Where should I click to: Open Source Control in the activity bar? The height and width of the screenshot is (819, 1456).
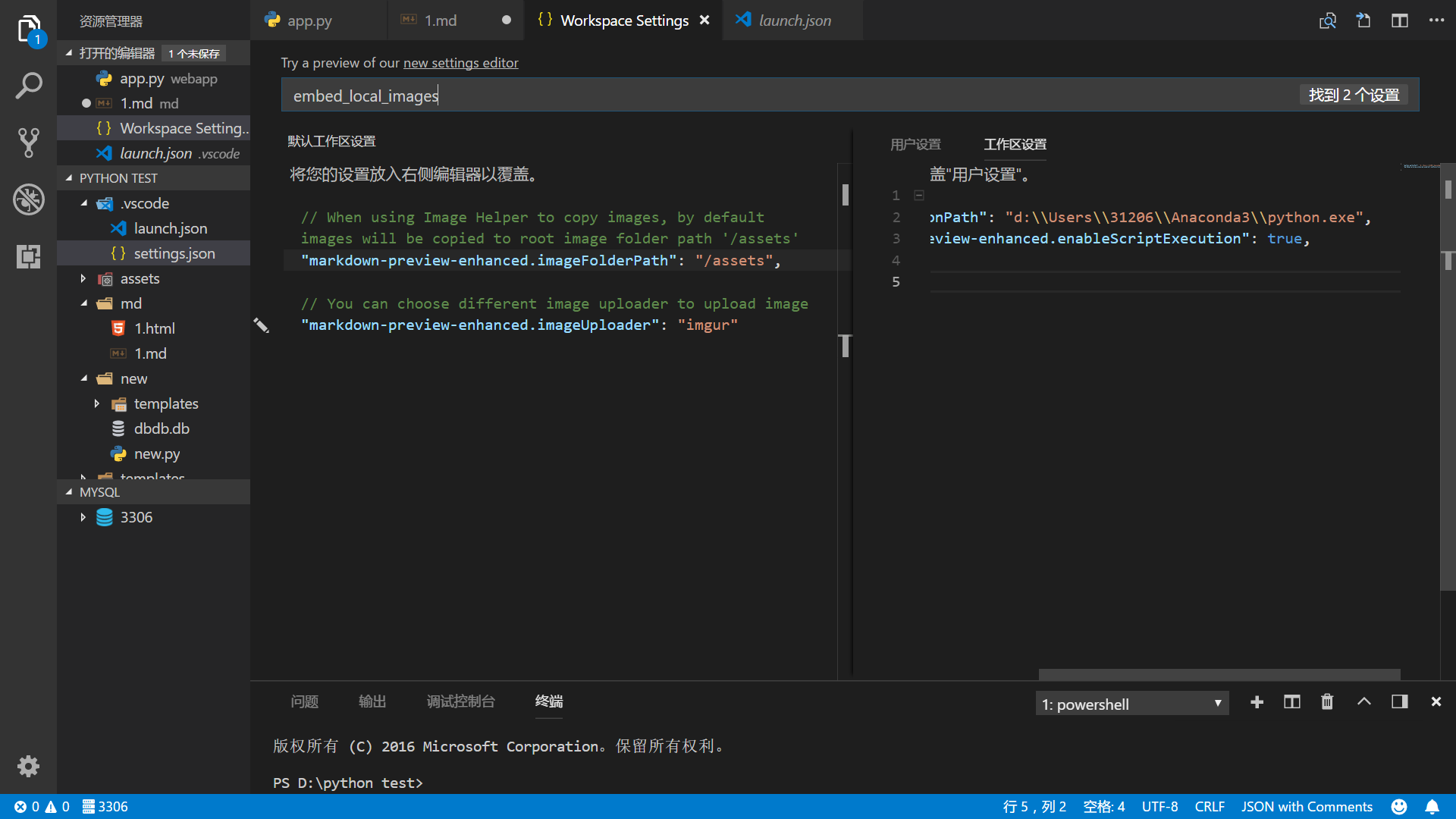tap(29, 143)
